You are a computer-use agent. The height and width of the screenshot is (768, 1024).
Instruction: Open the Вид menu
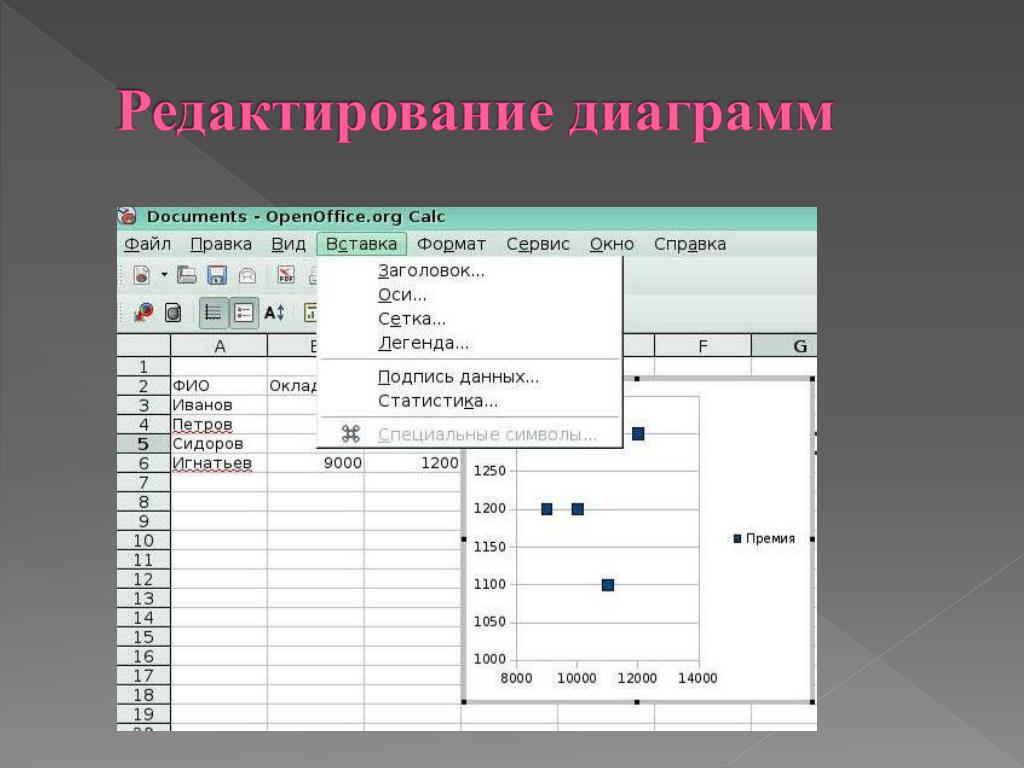[x=288, y=244]
